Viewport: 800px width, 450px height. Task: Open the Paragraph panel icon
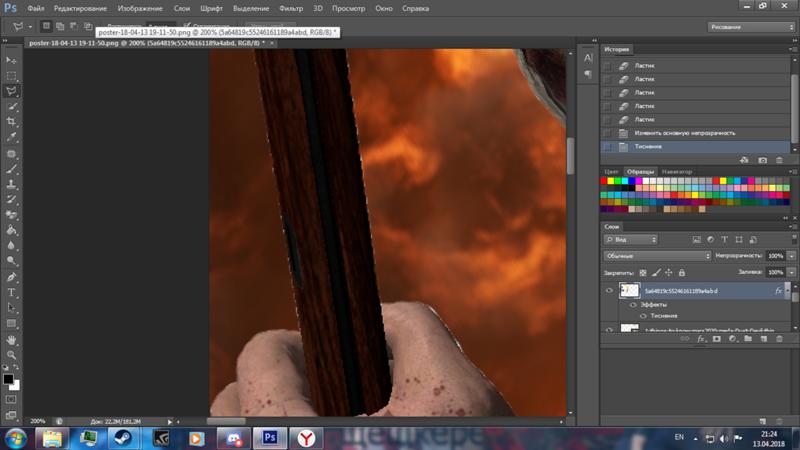click(588, 74)
